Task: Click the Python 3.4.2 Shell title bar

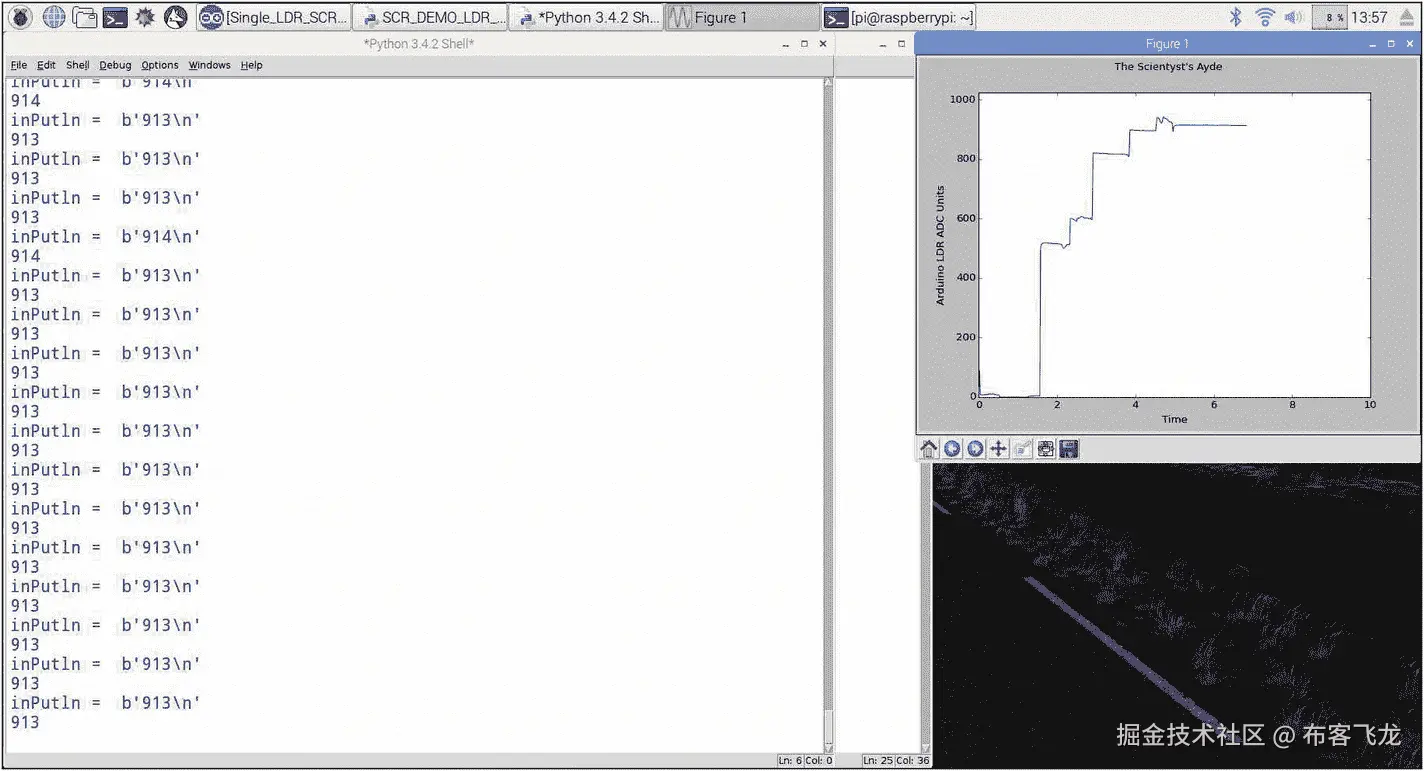Action: 418,43
